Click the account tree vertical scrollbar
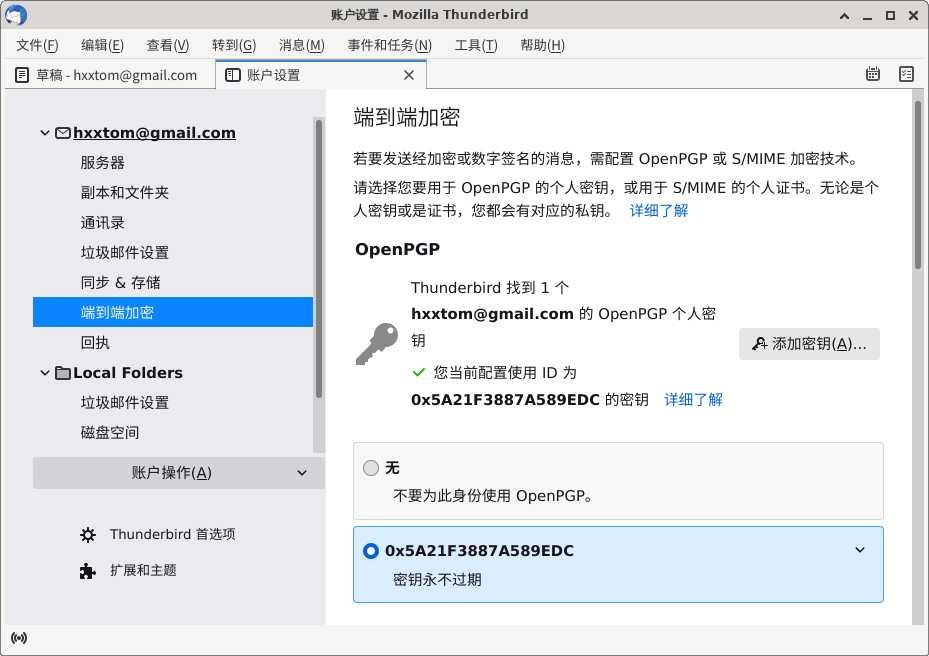The image size is (929, 656). pos(319,259)
